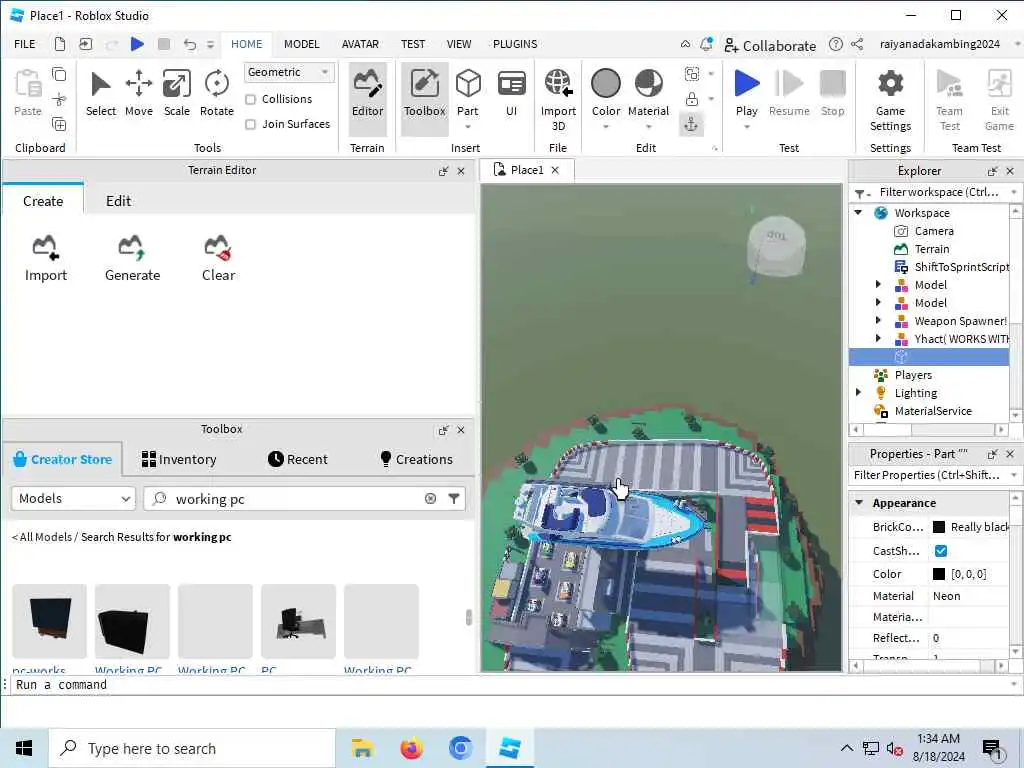Go back to All Models link
This screenshot has height=768, width=1024.
44,537
